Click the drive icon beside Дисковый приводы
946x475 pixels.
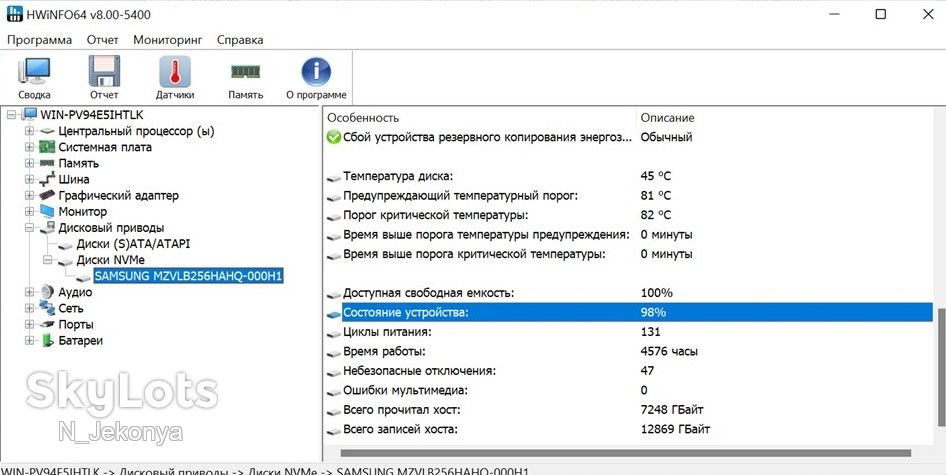coord(47,228)
